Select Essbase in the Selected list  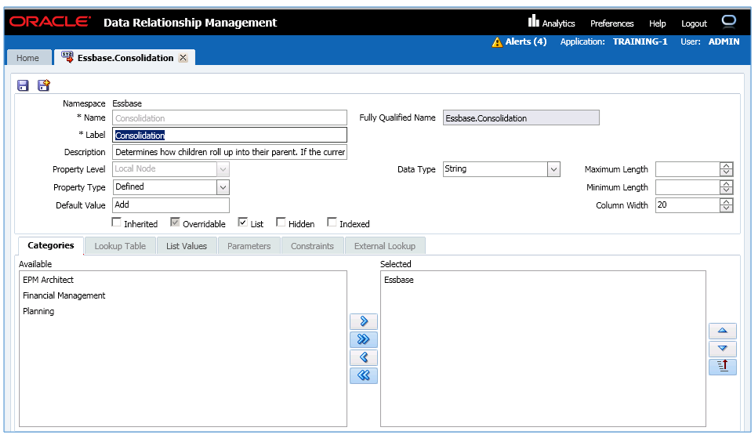(399, 280)
